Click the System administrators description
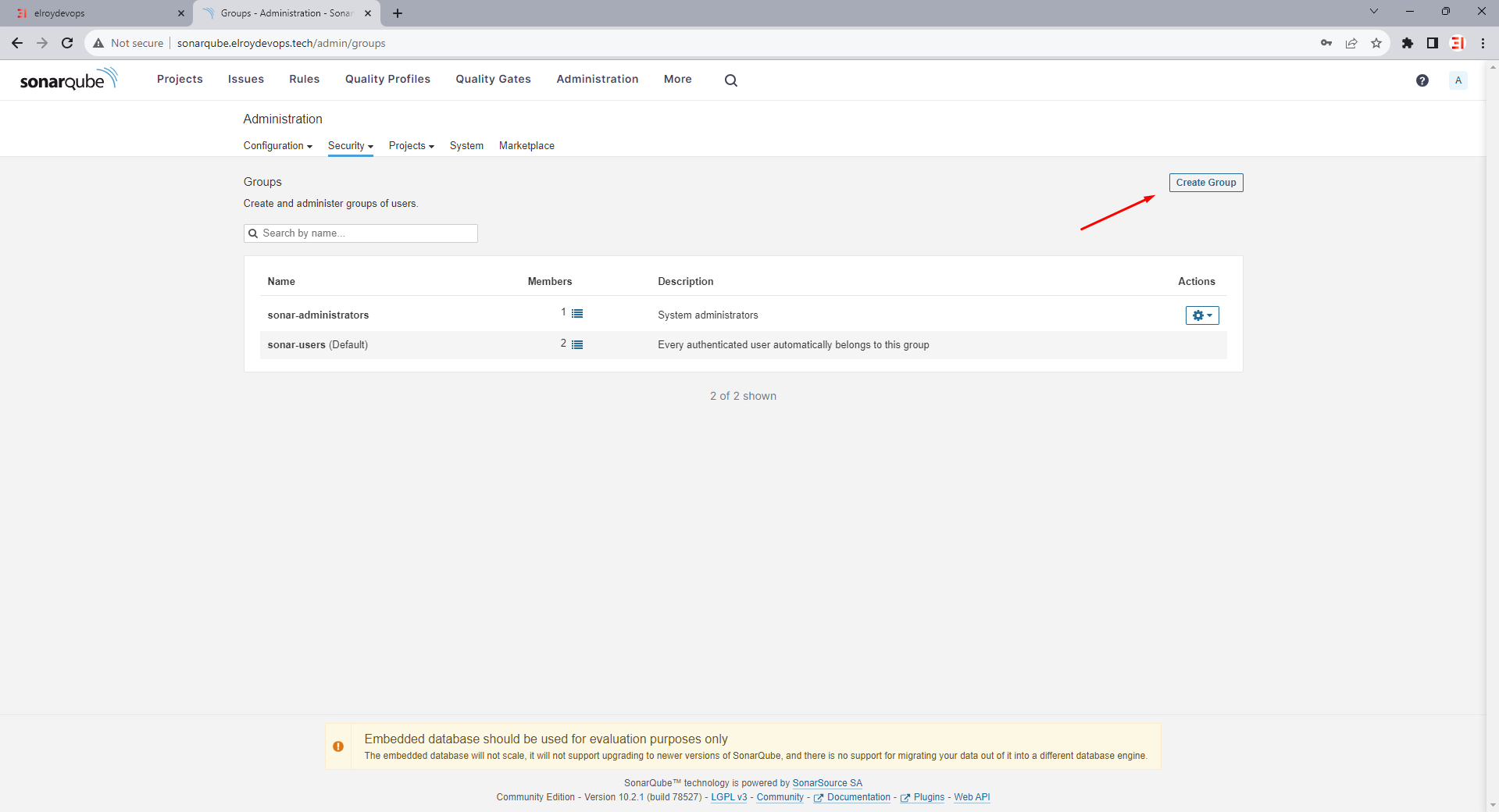The width and height of the screenshot is (1499, 812). [708, 315]
